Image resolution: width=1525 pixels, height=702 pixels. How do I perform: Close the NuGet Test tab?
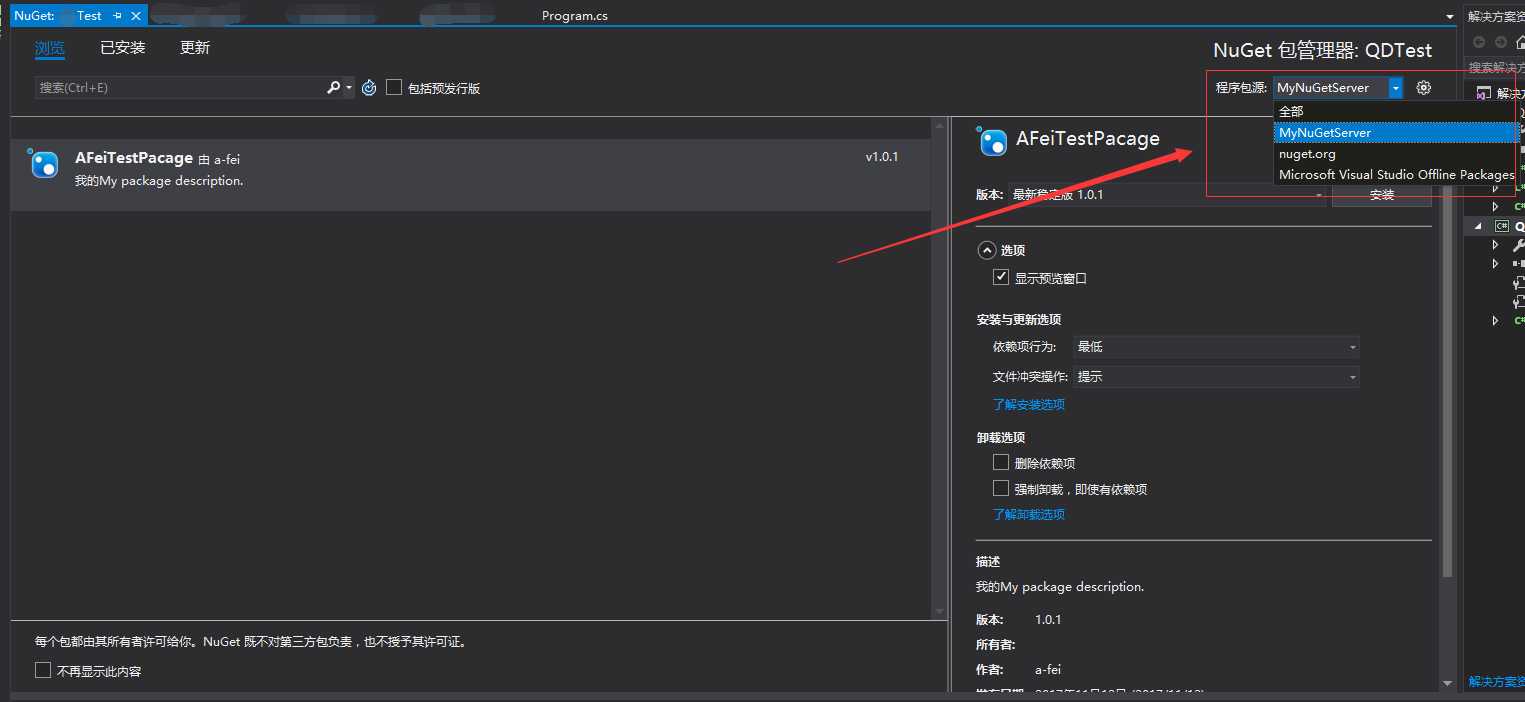click(136, 16)
